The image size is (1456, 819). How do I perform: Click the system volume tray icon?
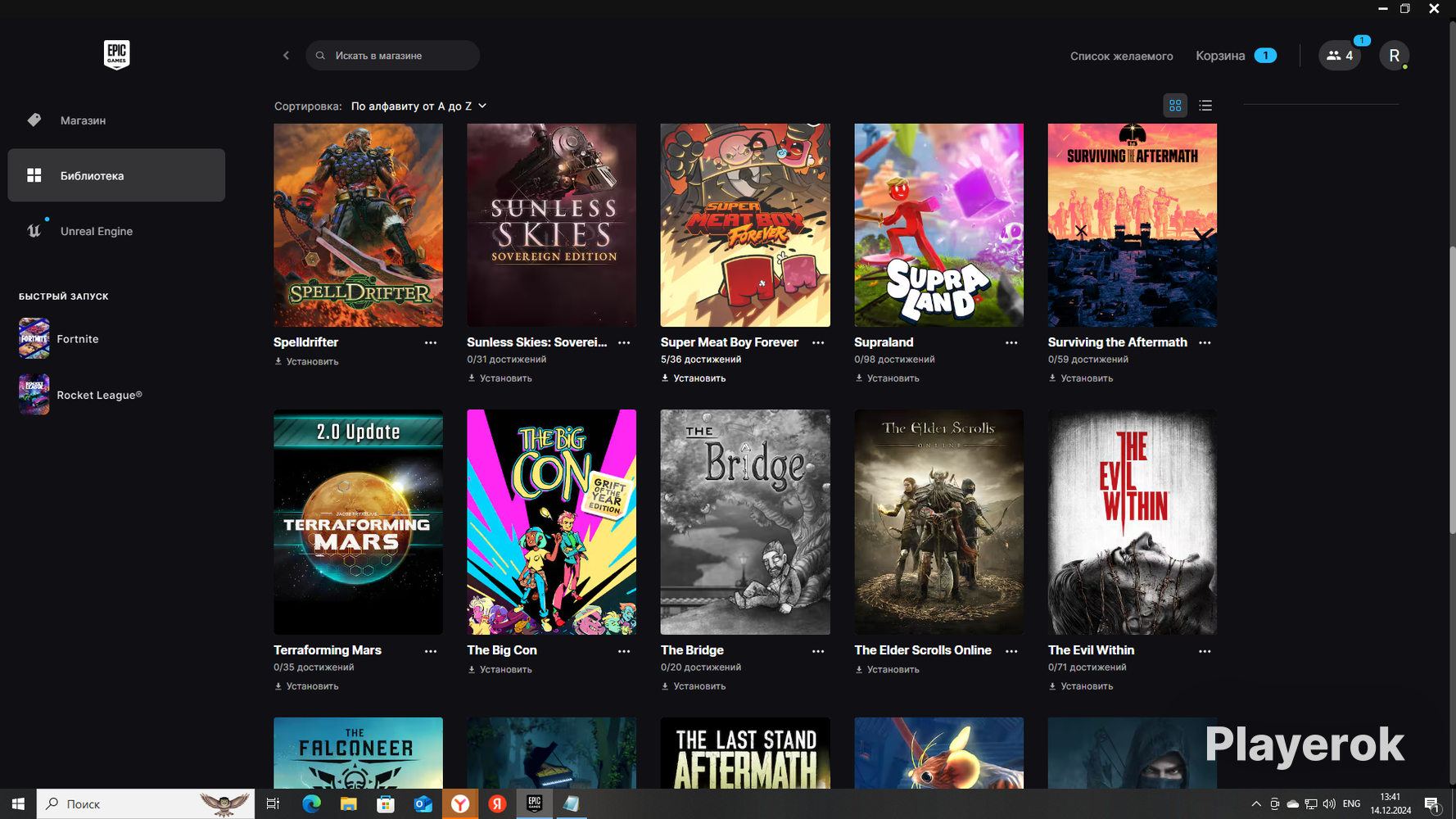(1329, 804)
